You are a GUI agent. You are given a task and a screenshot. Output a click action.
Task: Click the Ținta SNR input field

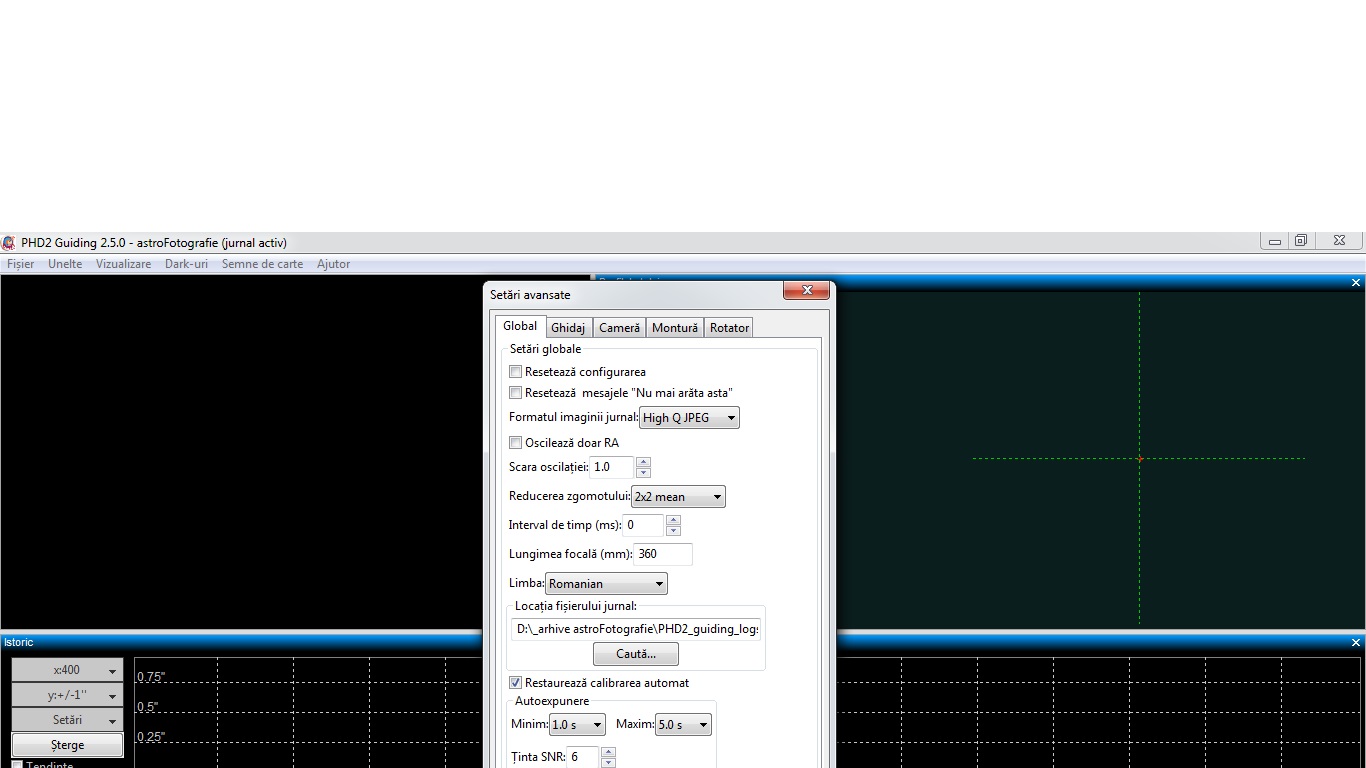pos(583,757)
